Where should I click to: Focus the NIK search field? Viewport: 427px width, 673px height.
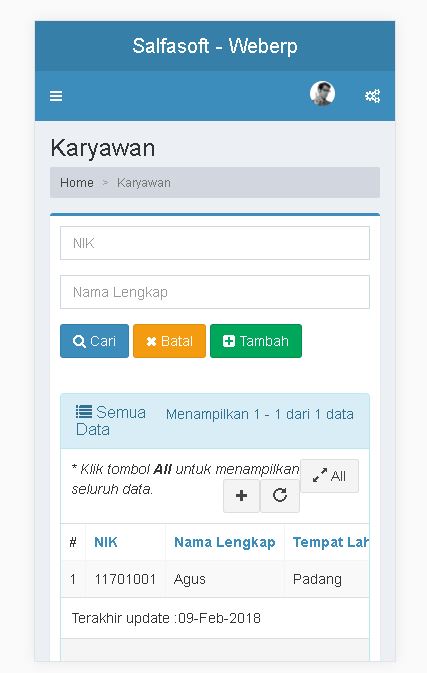[215, 243]
